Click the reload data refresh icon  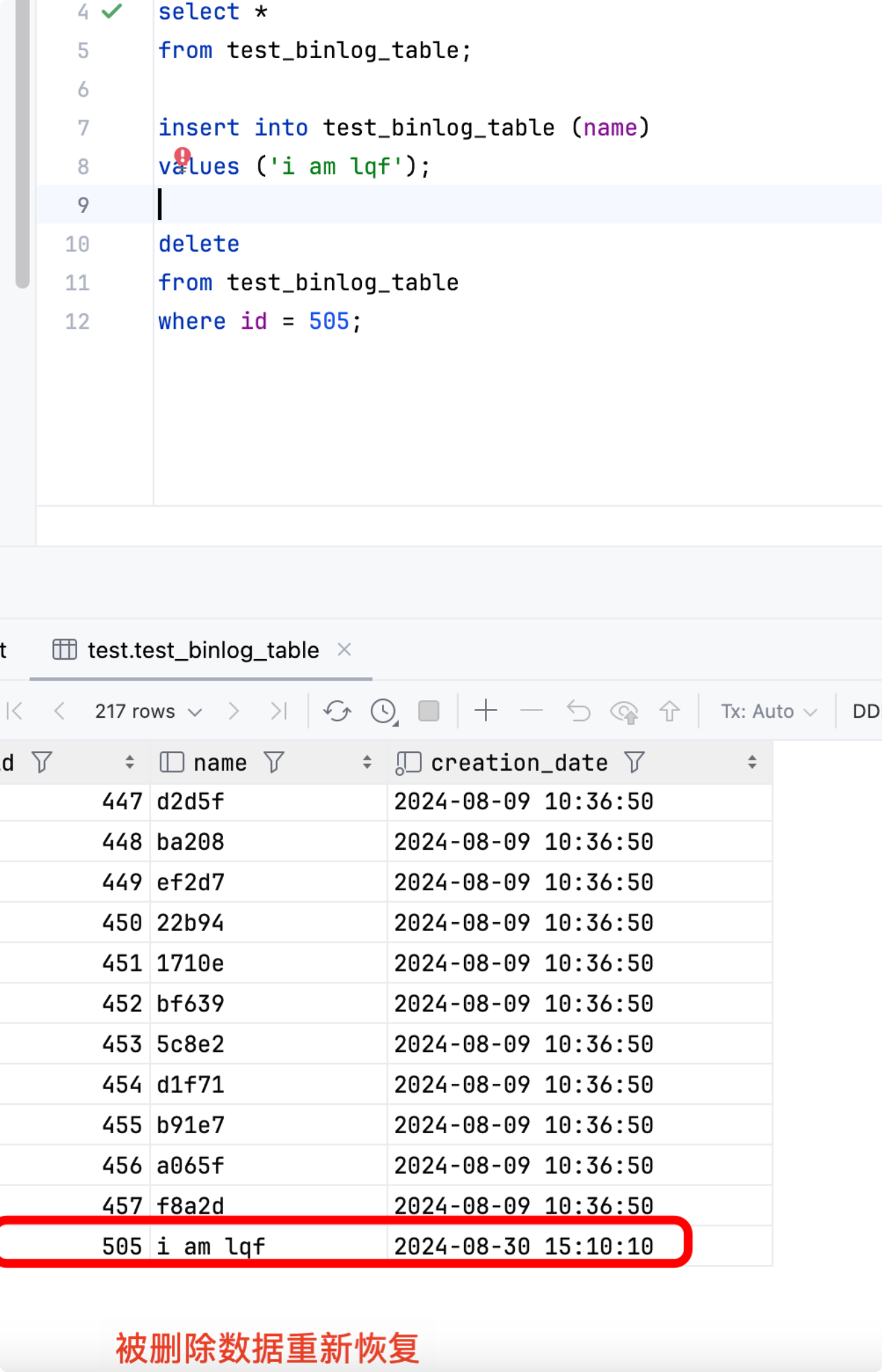[x=337, y=711]
